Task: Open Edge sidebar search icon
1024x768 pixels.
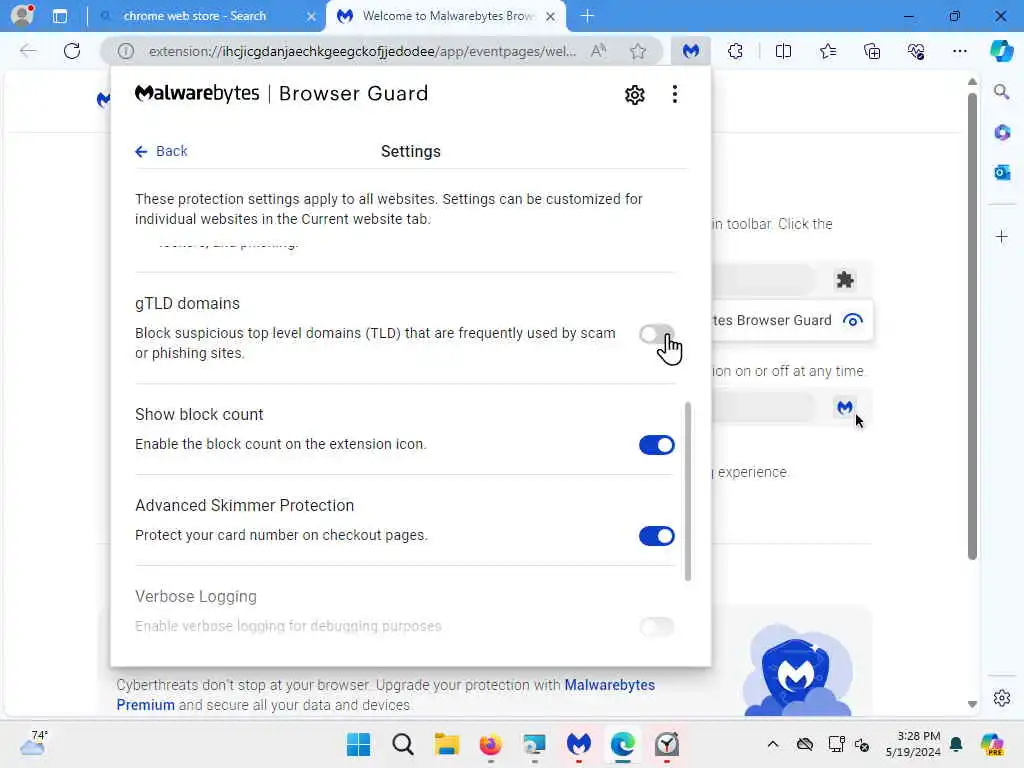Action: (x=1002, y=92)
